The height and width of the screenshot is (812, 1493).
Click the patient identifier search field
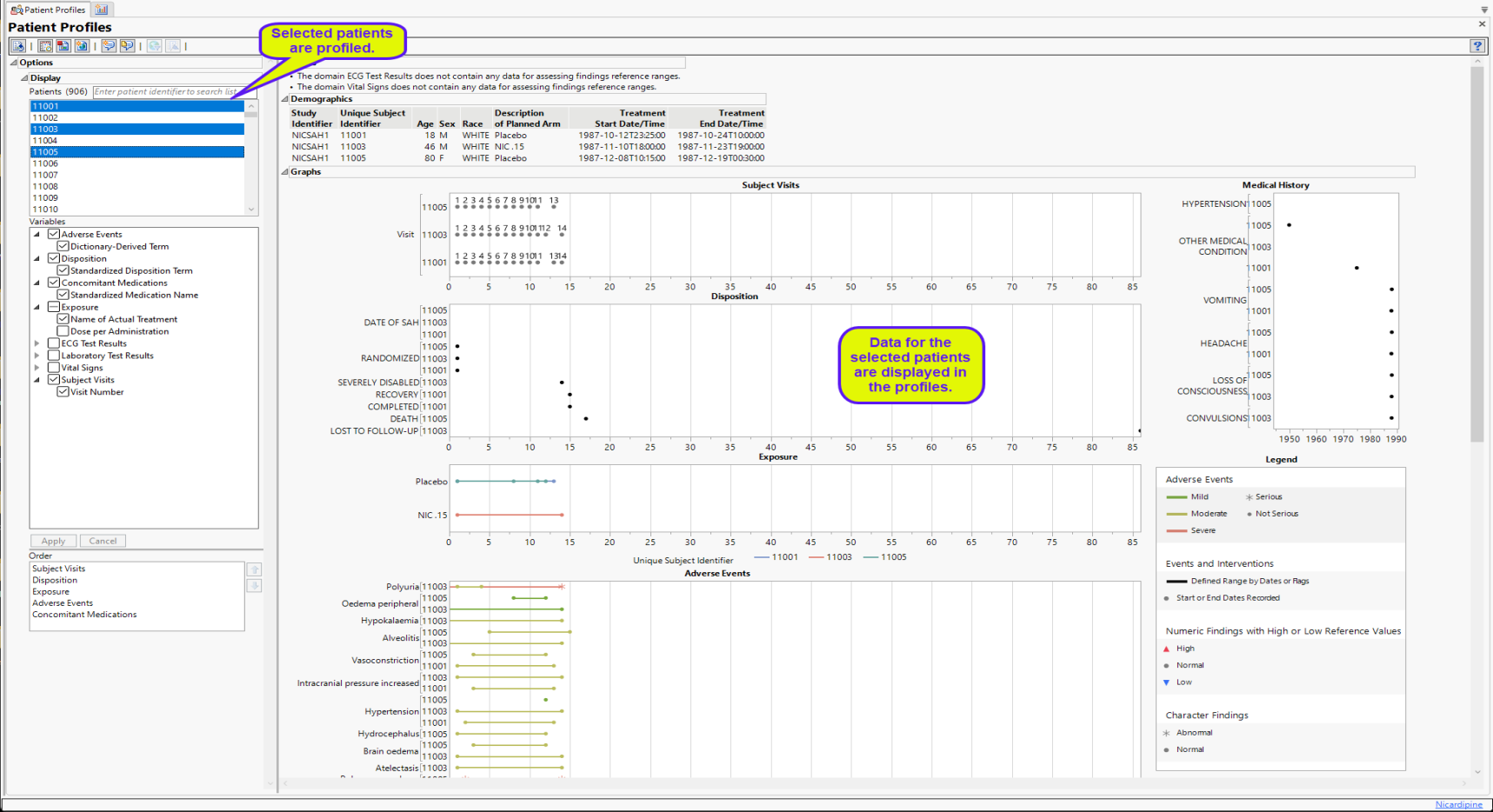[x=165, y=91]
